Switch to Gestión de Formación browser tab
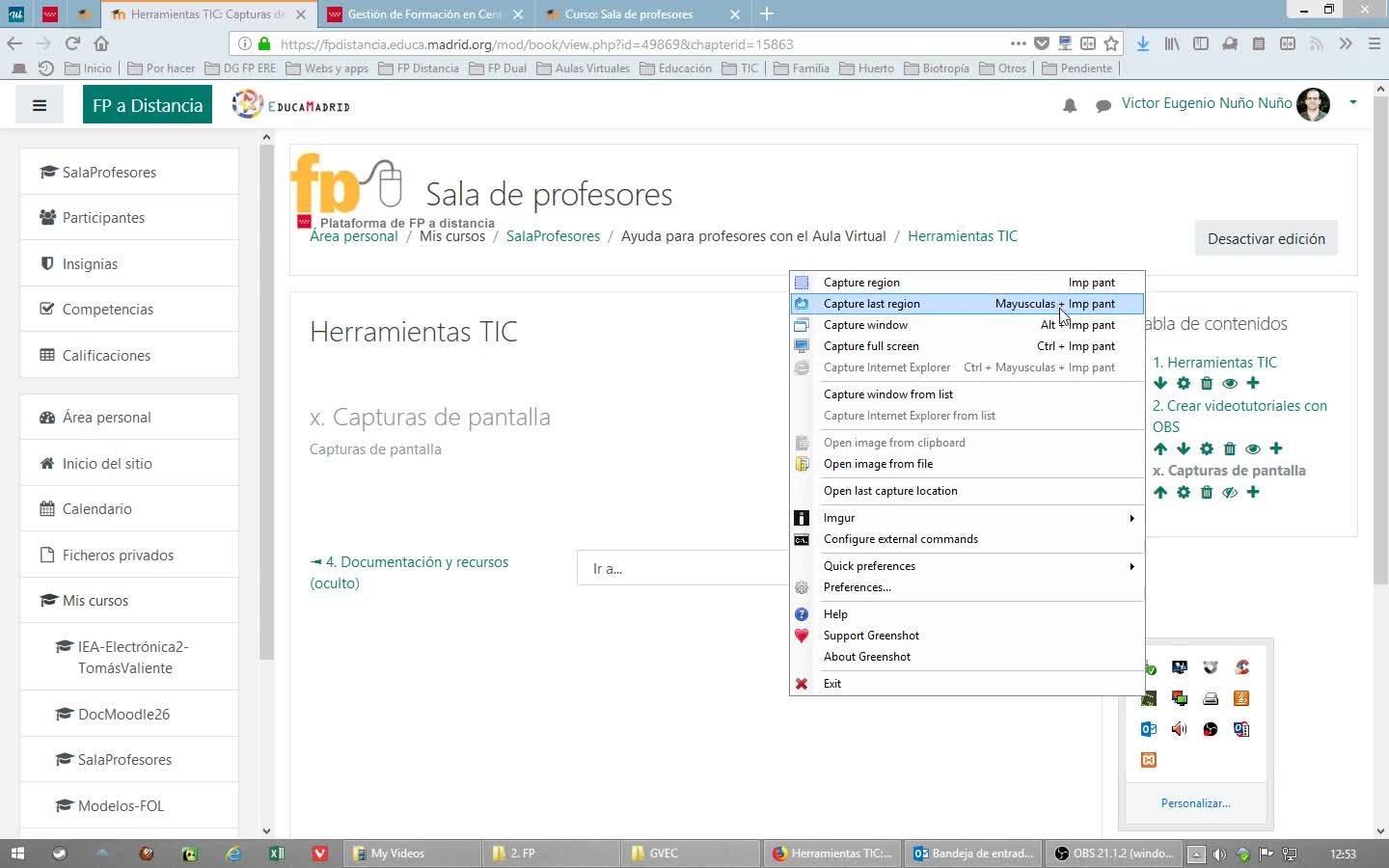The height and width of the screenshot is (868, 1389). pos(424,14)
